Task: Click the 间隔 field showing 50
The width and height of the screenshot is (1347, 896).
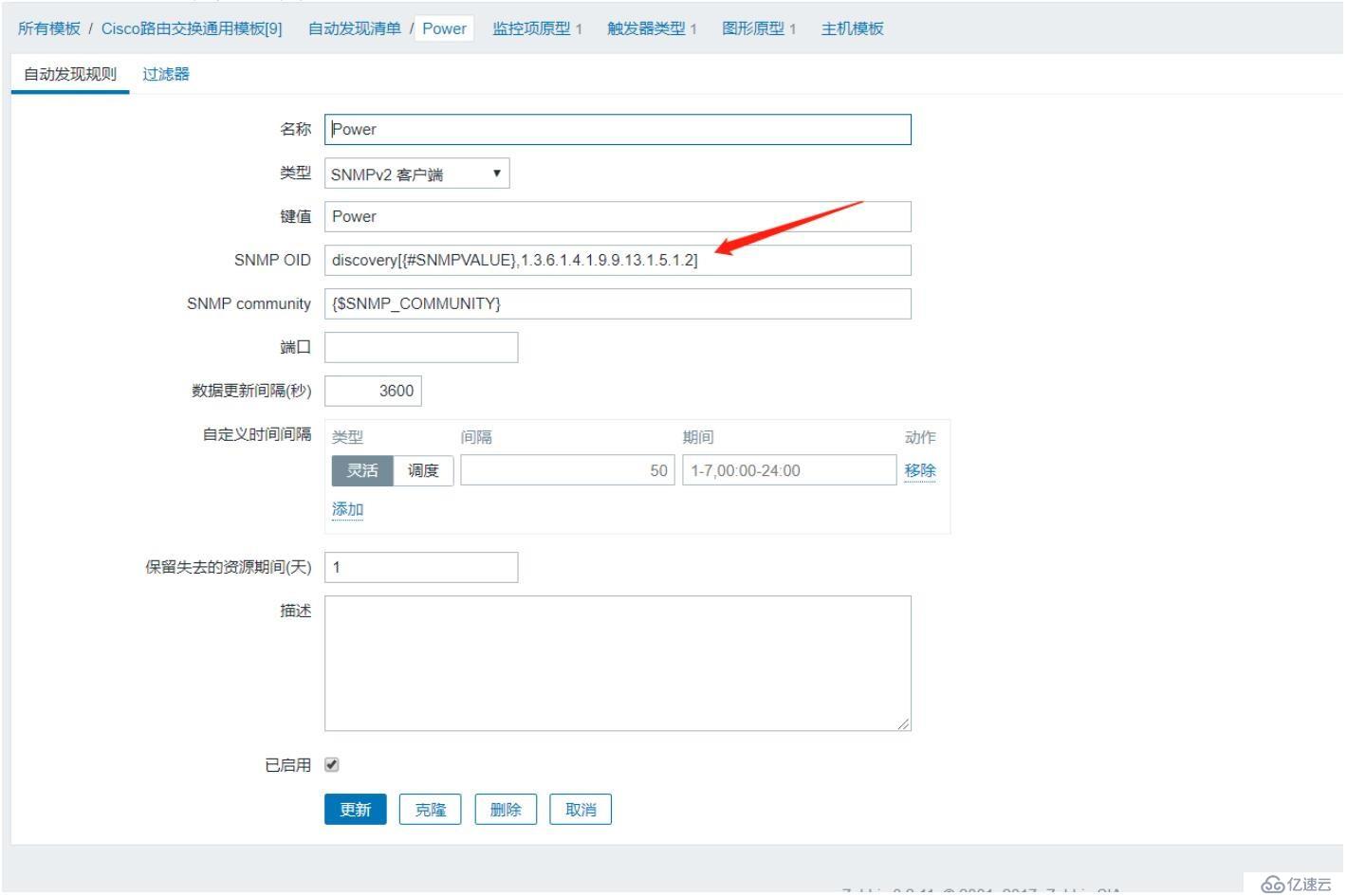Action: click(x=568, y=470)
